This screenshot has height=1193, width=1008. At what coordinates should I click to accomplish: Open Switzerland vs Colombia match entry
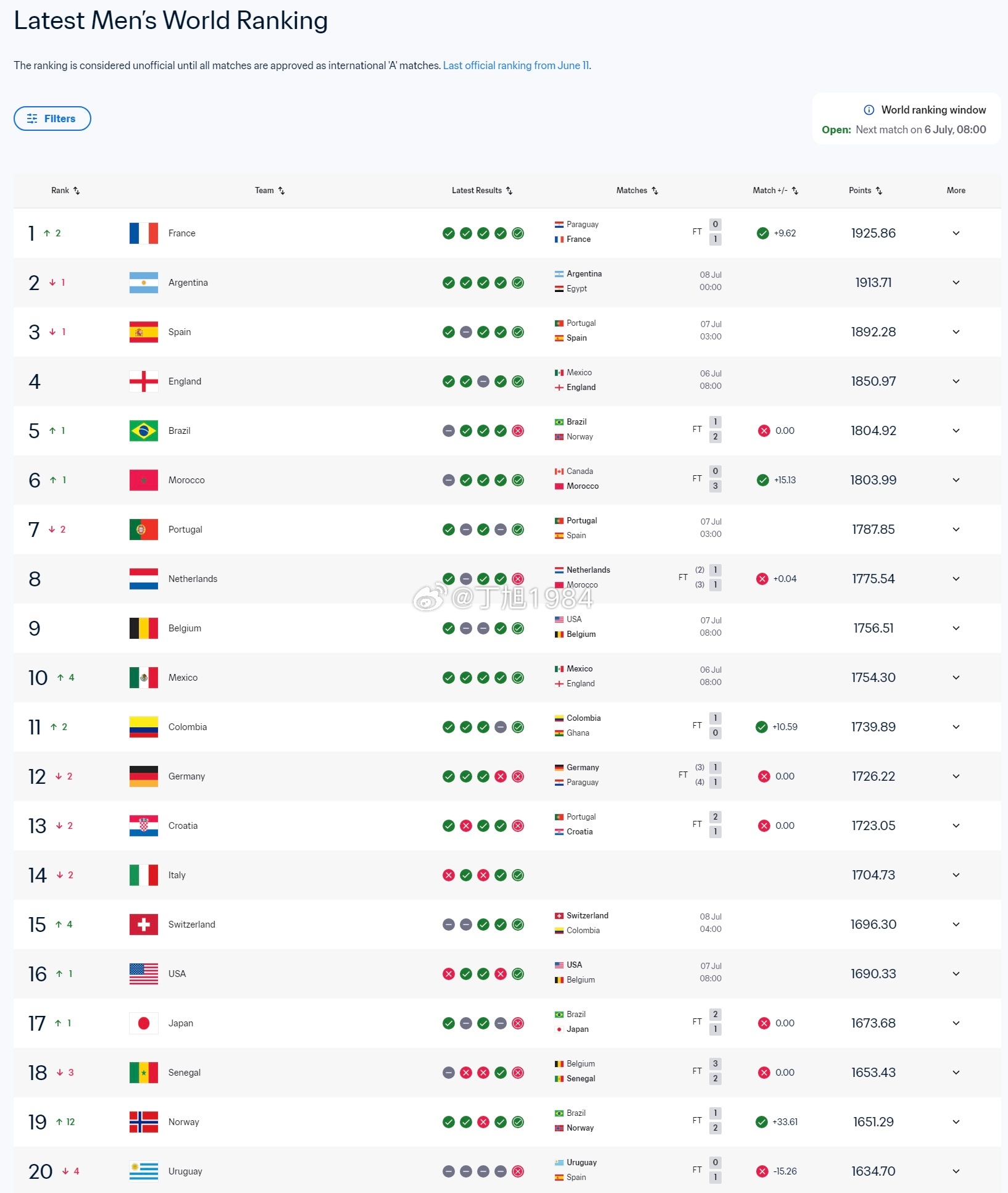(638, 923)
